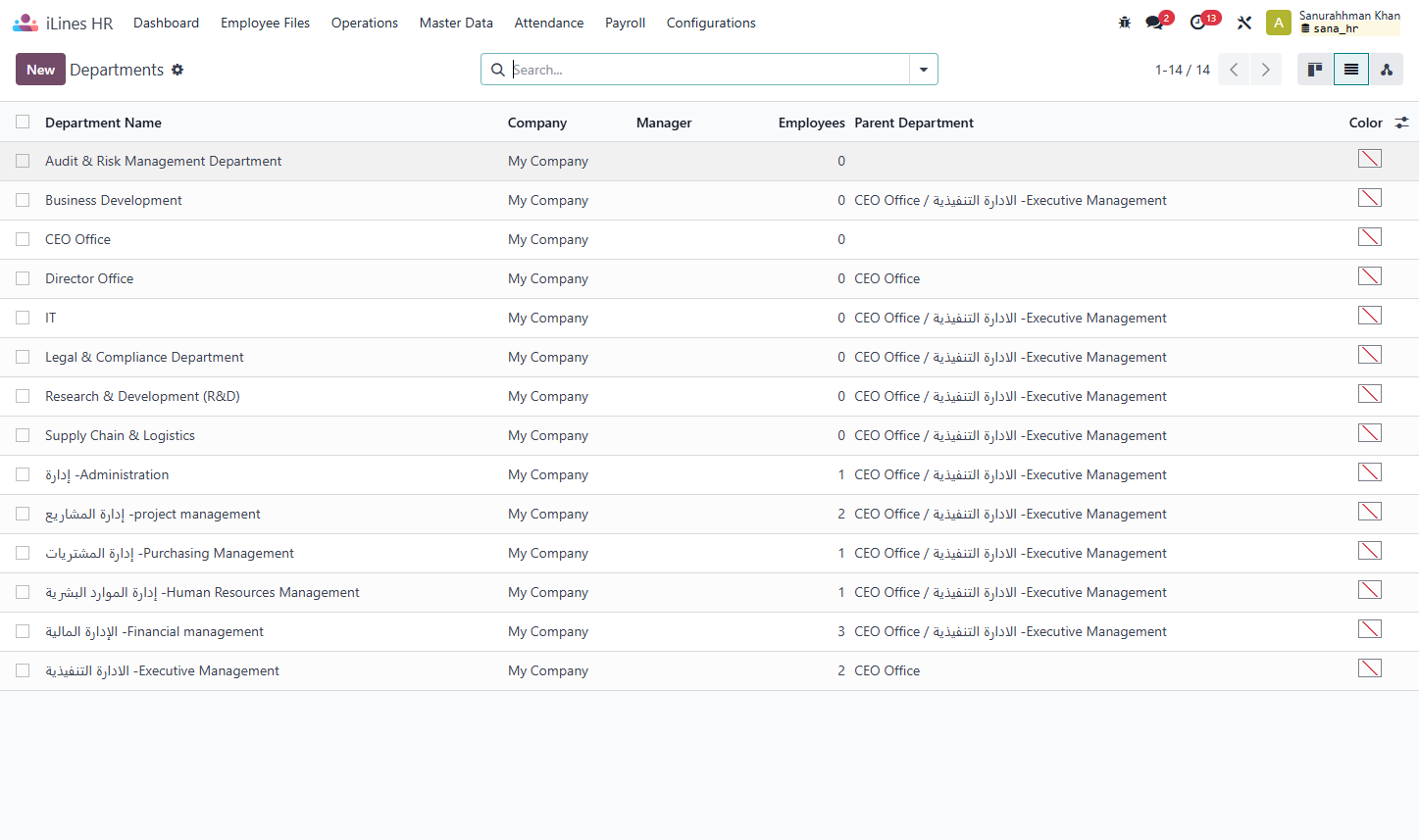
Task: Click the 1-14 / 14 pager counter
Action: point(1182,70)
